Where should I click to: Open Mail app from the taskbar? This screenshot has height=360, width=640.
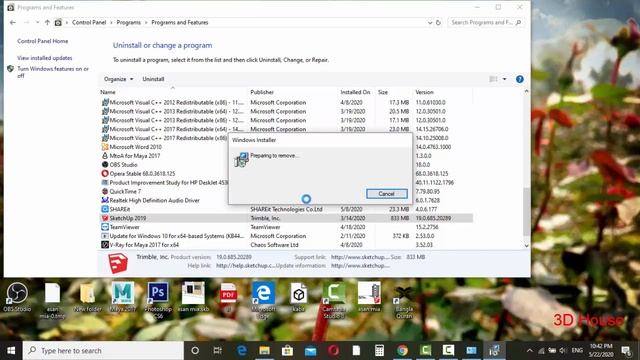click(x=310, y=350)
